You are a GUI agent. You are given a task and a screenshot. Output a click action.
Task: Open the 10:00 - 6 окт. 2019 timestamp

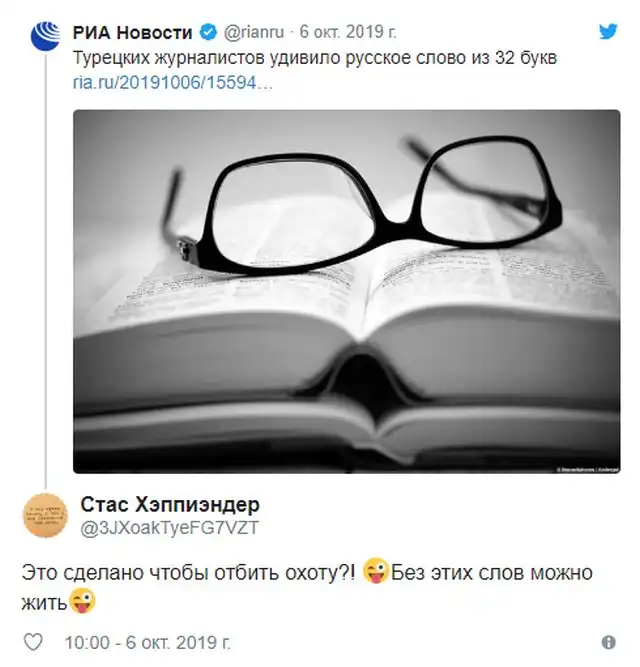[148, 642]
